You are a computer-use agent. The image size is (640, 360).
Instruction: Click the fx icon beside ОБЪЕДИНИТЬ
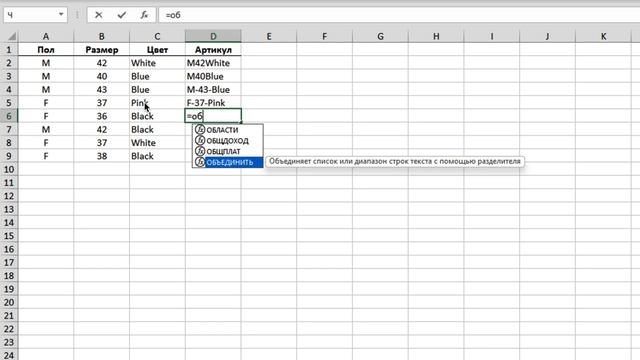pos(200,162)
